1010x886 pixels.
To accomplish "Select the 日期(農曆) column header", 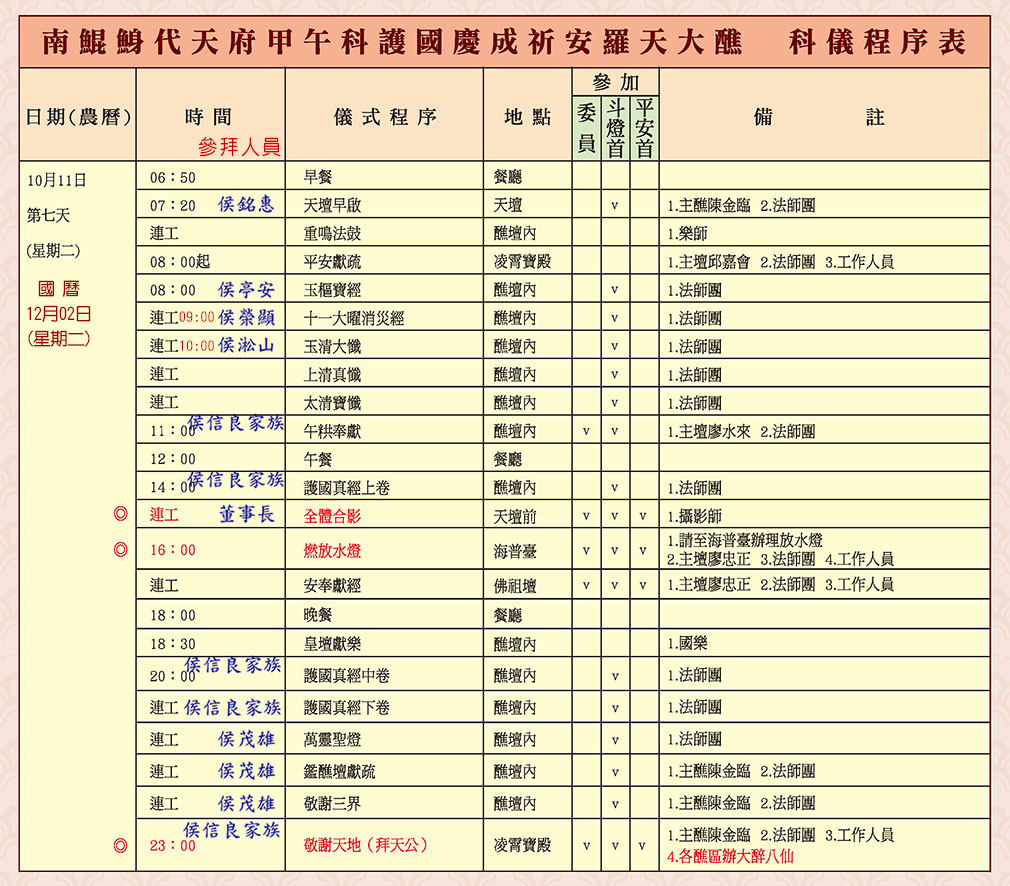I will (x=78, y=117).
